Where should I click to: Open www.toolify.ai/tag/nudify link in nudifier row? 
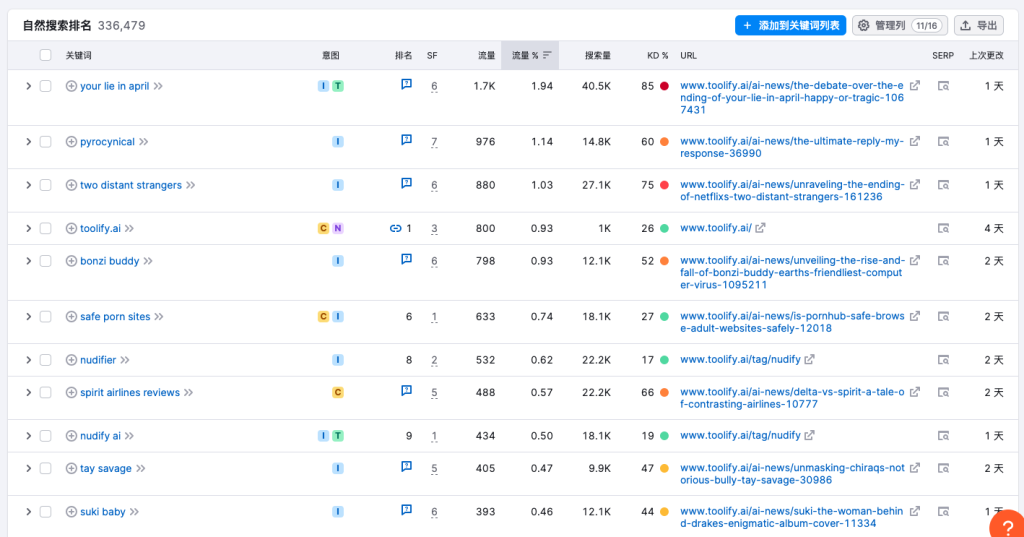[x=740, y=359]
